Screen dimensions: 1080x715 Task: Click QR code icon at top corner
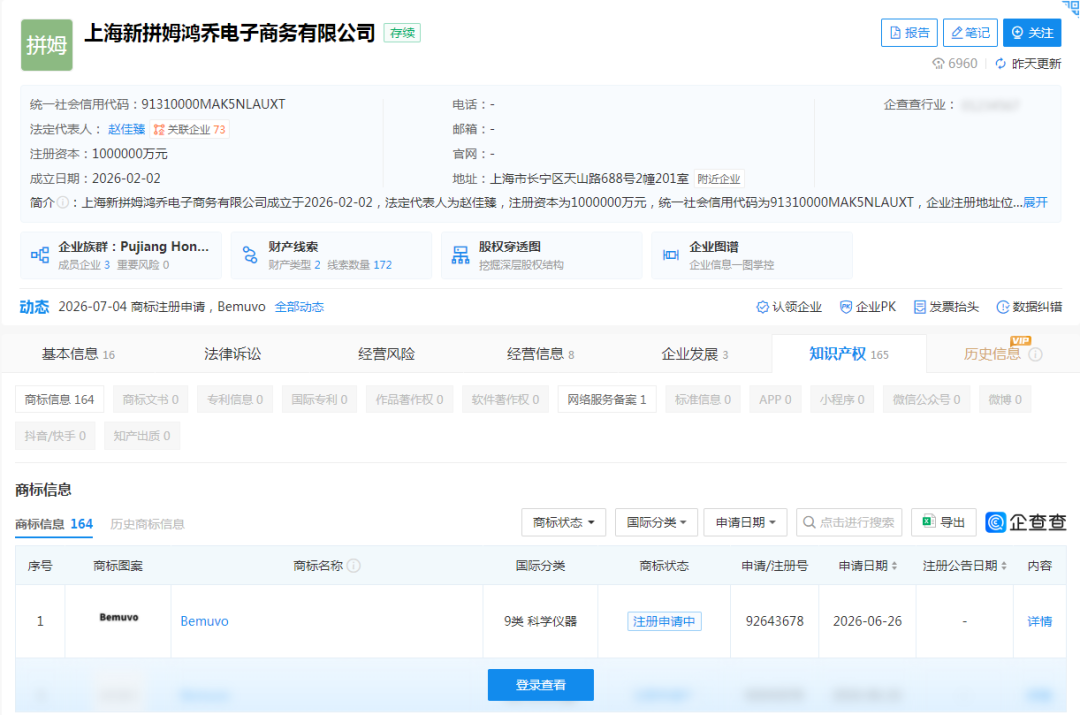(x=1071, y=8)
